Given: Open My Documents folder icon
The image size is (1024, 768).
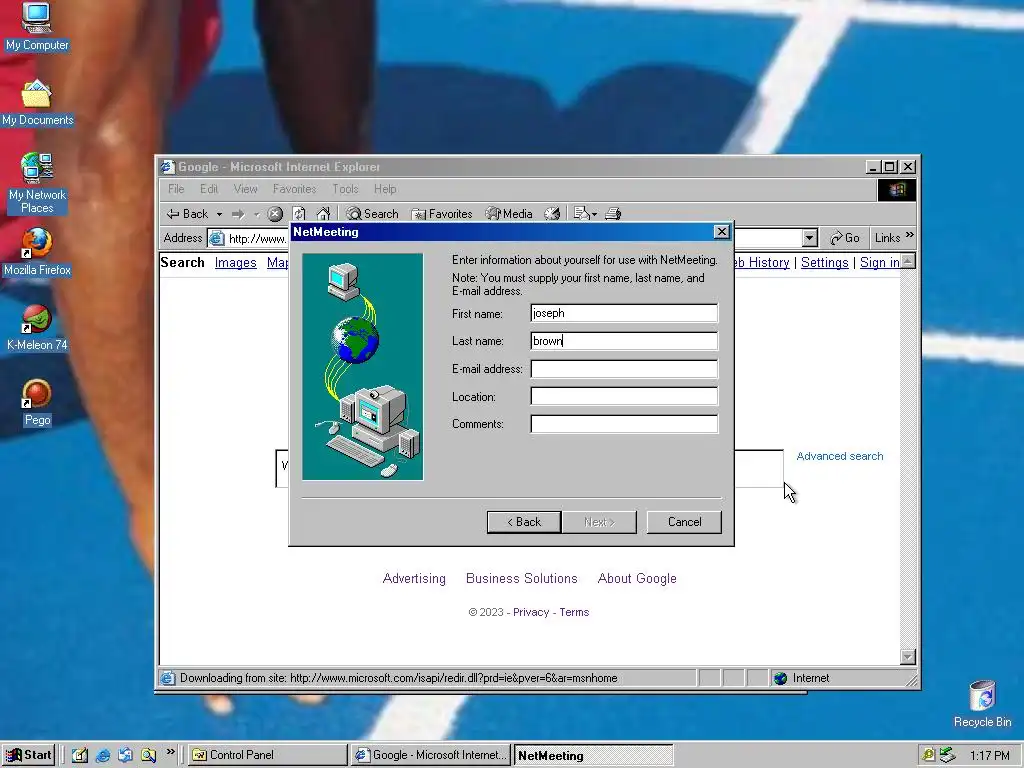Looking at the screenshot, I should click(37, 103).
